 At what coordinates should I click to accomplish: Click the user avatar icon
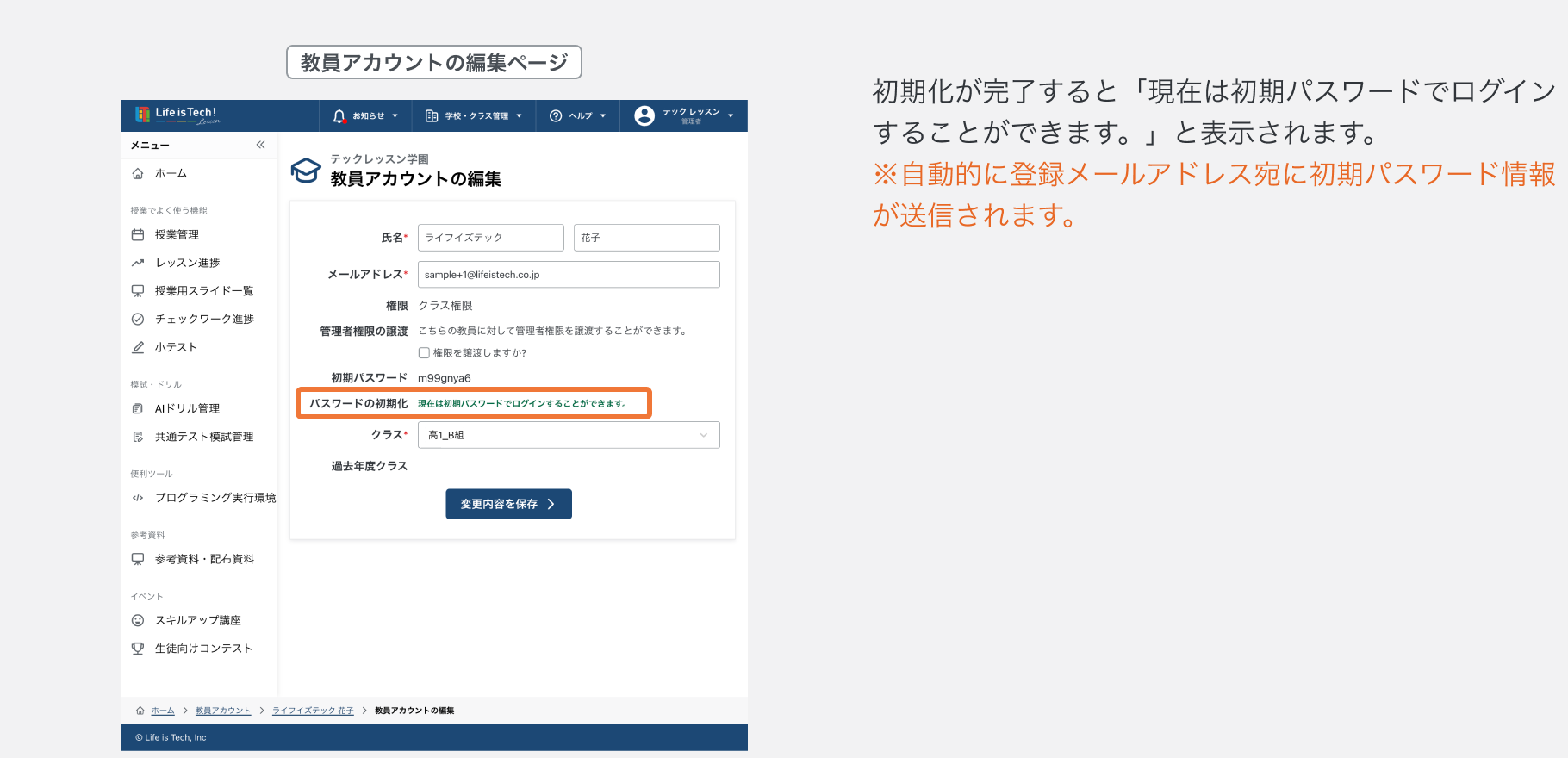point(644,115)
